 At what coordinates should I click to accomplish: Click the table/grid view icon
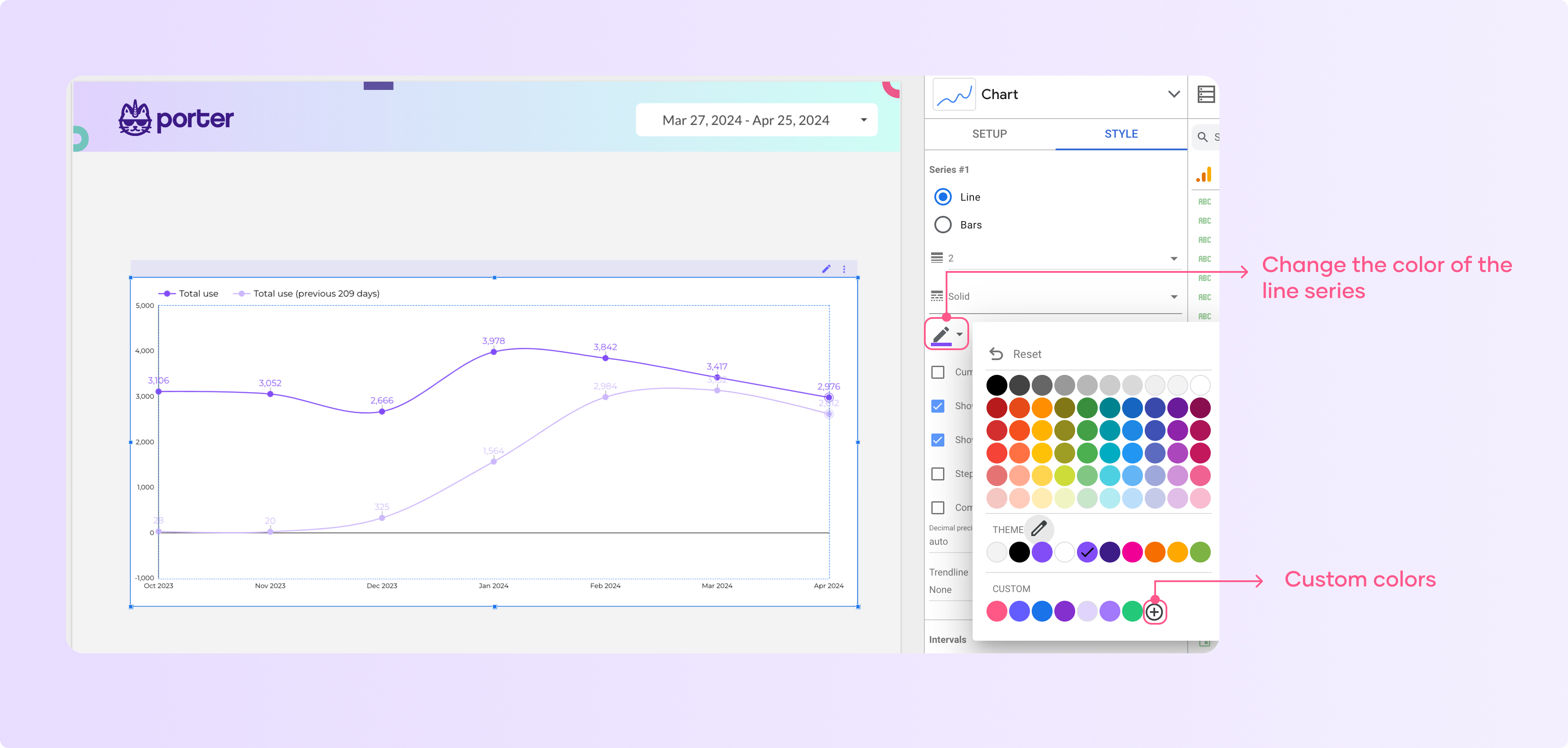coord(1206,94)
